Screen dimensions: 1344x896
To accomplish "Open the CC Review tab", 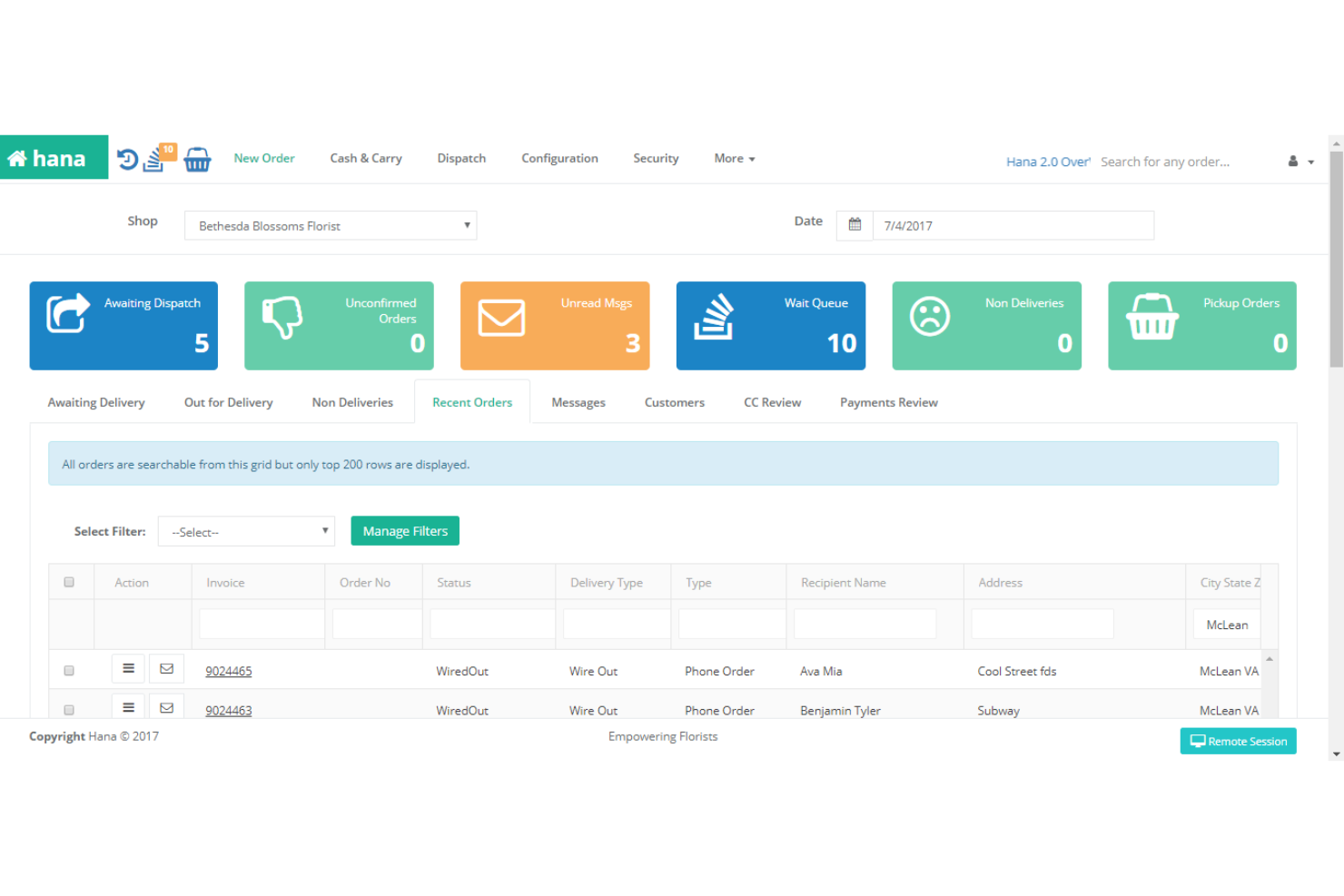I will (773, 402).
